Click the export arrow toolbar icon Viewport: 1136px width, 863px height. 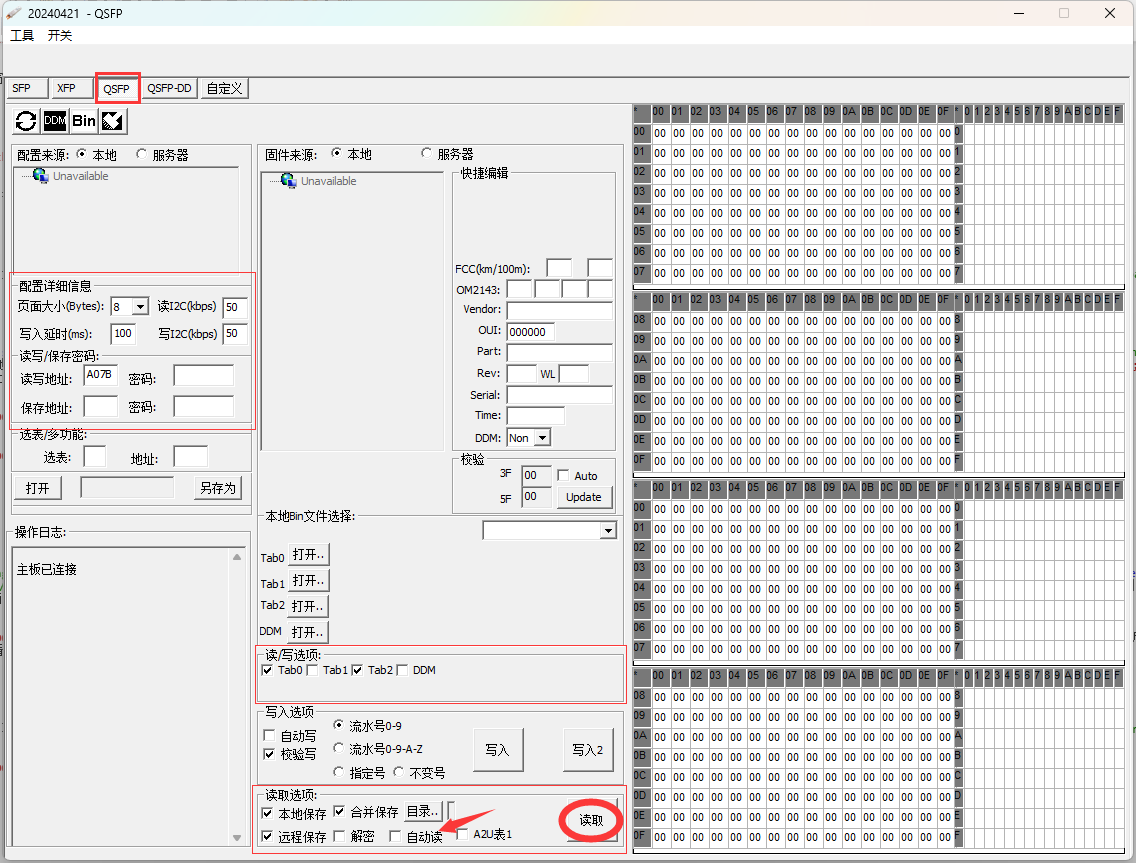pyautogui.click(x=111, y=121)
